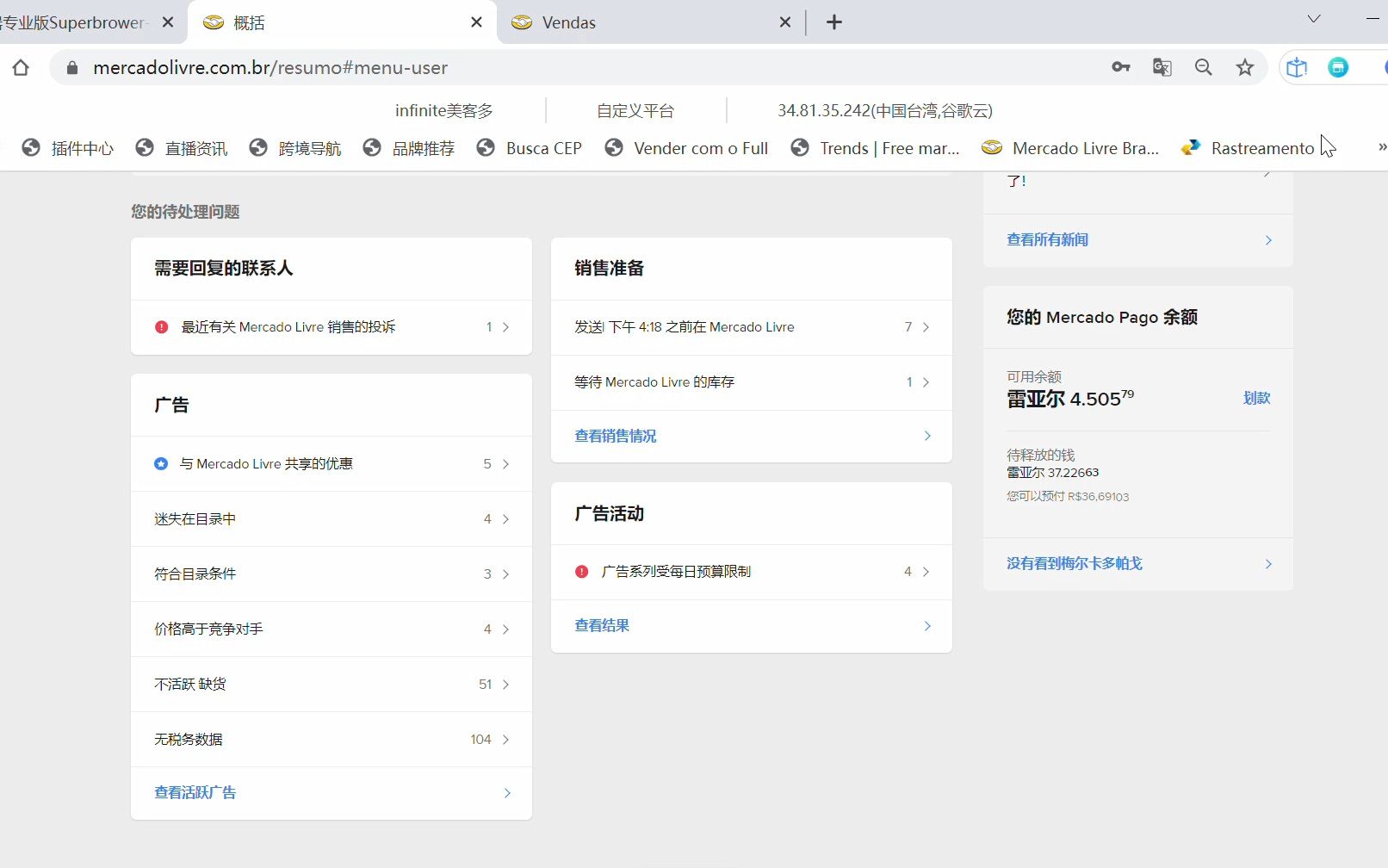Expand chevron next to 查看所有新闻
This screenshot has width=1388, height=868.
pos(1268,240)
